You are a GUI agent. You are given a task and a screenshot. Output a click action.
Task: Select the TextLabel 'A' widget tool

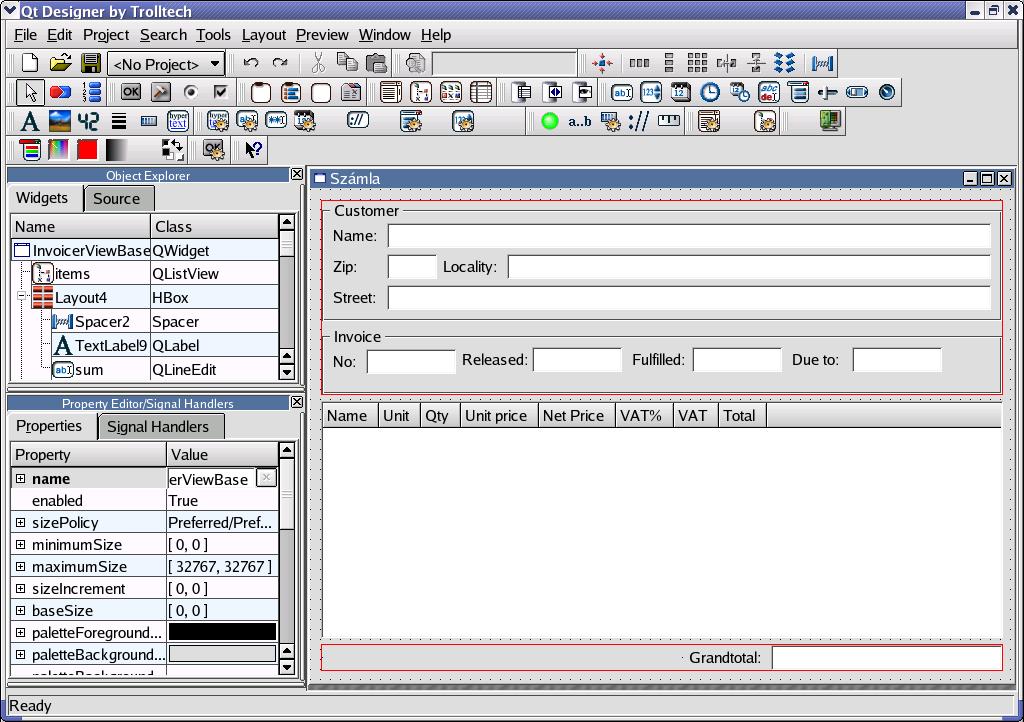pyautogui.click(x=29, y=121)
